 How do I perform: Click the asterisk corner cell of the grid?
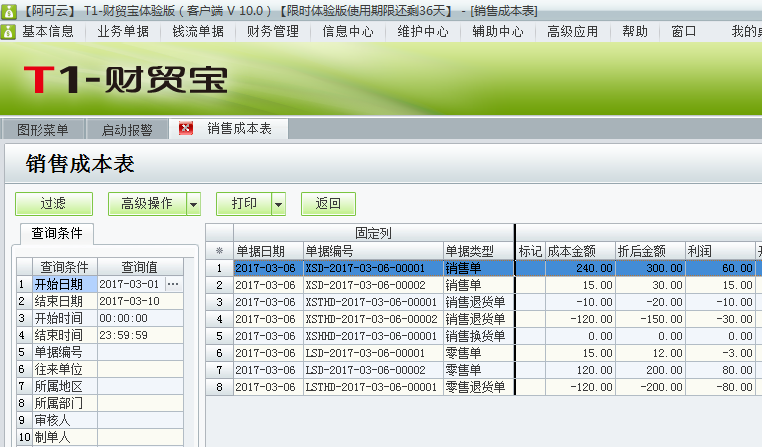219,251
